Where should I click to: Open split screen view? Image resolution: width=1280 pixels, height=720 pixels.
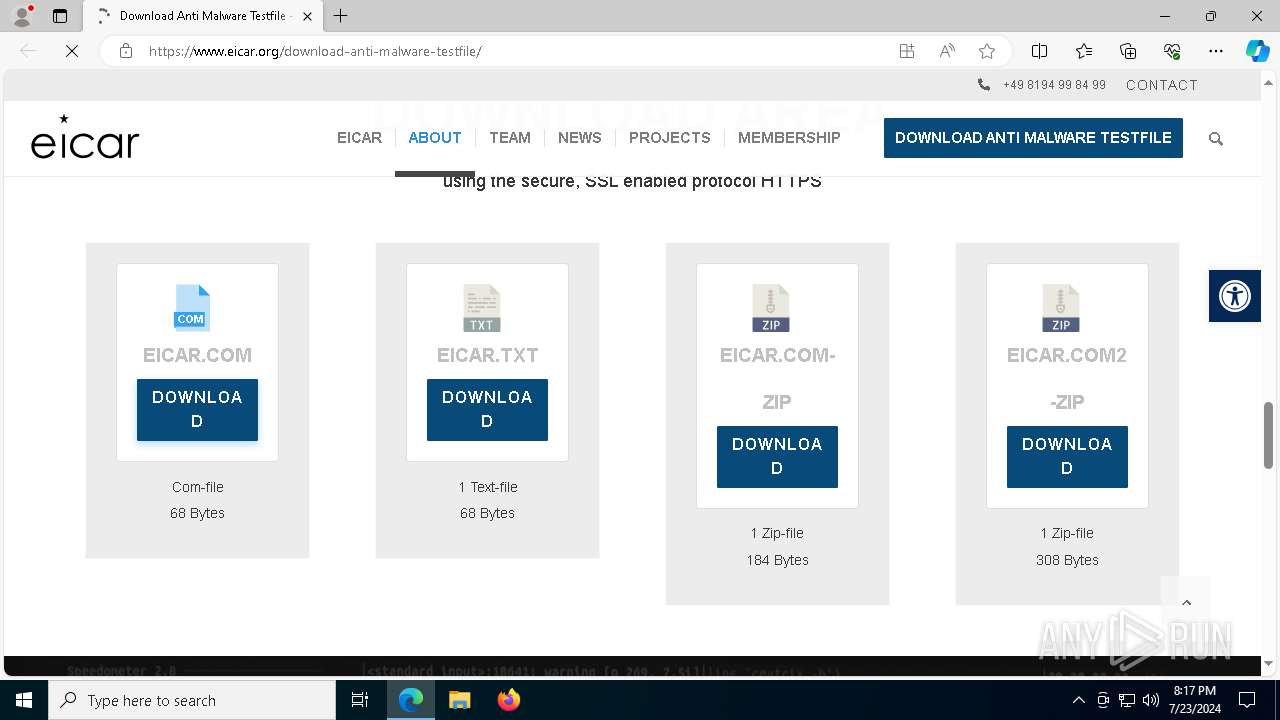click(1039, 51)
